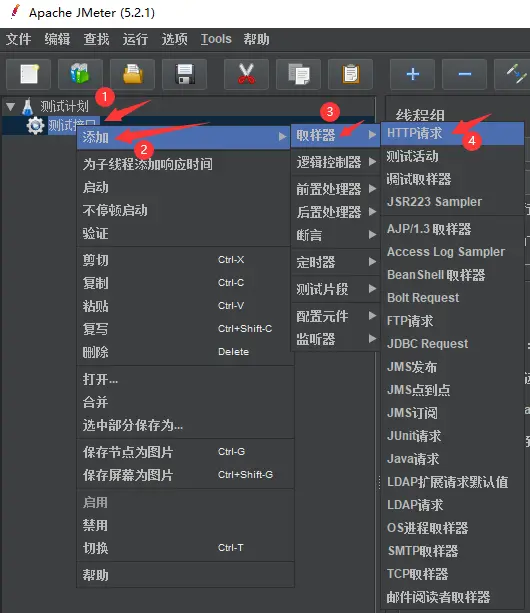This screenshot has width=530, height=613.
Task: Choose 邮件阅读者取样器 entry
Action: (x=452, y=597)
